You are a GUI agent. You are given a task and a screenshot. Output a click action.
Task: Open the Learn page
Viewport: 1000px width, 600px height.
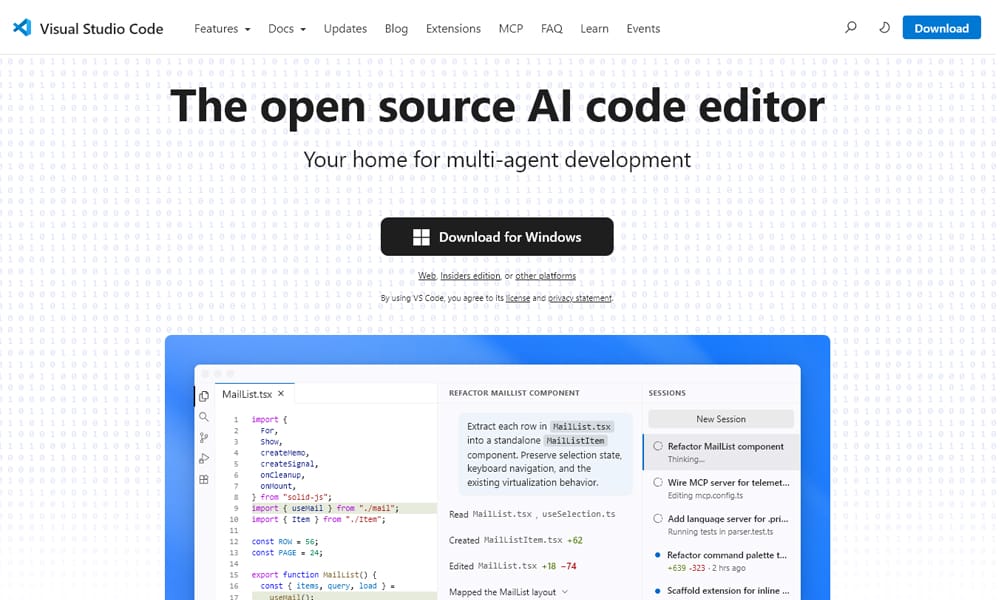point(594,29)
